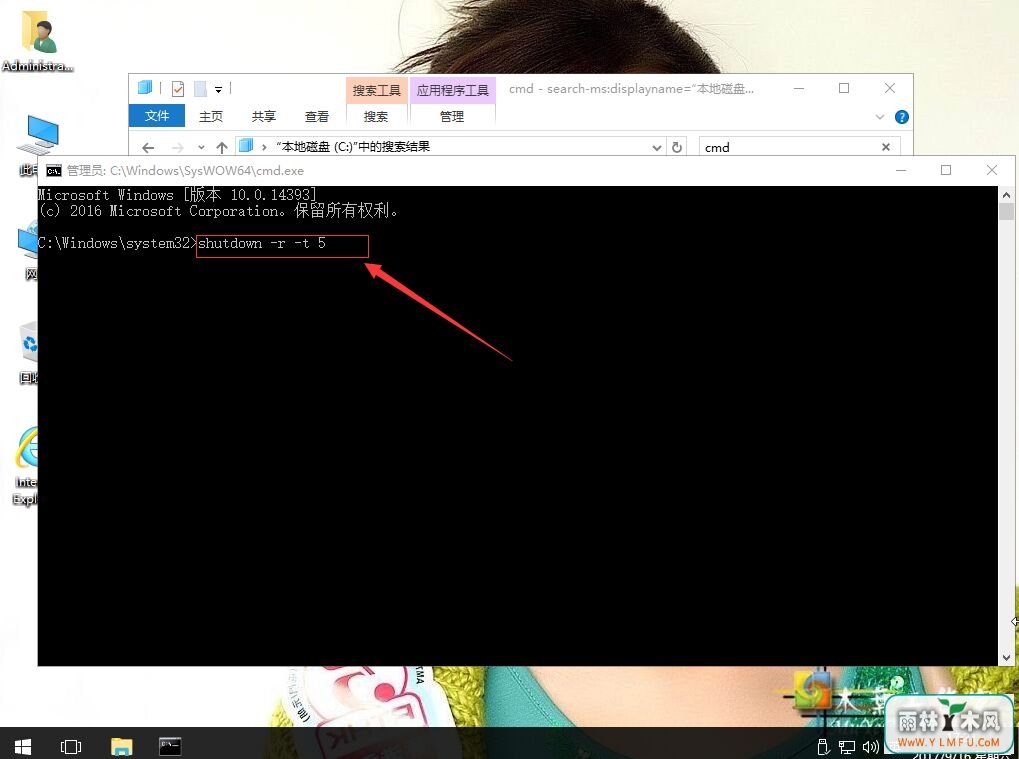Open the Recycle Bin desktop icon

point(29,351)
